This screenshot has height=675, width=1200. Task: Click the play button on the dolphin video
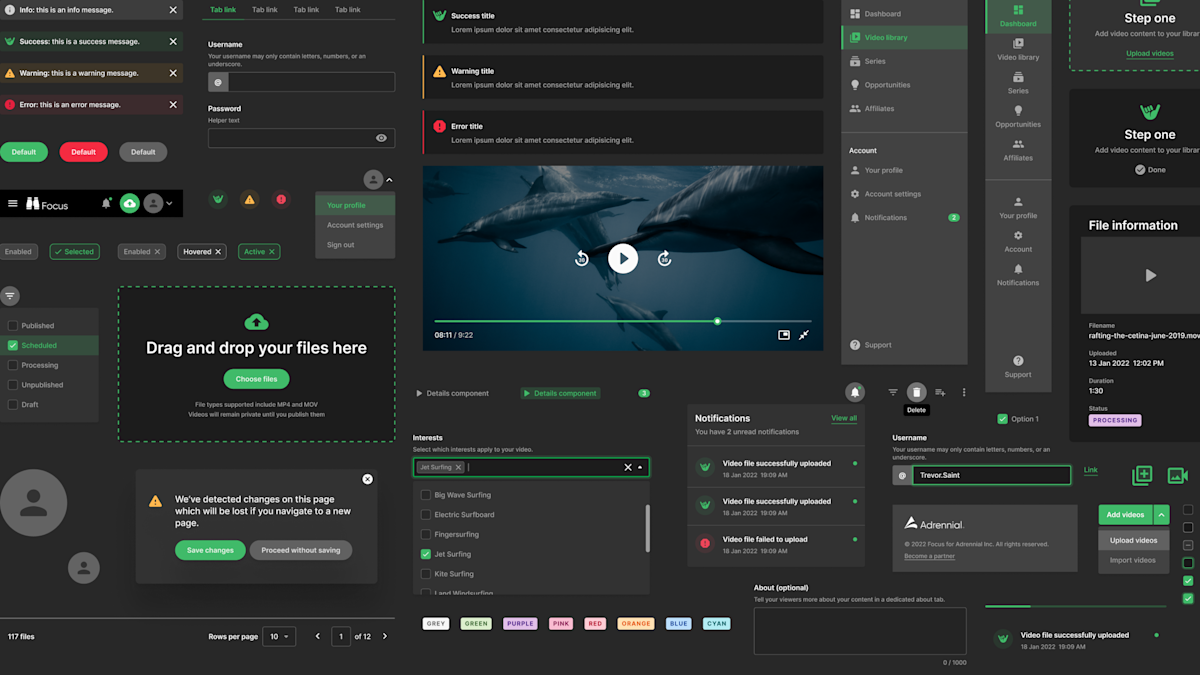point(622,258)
